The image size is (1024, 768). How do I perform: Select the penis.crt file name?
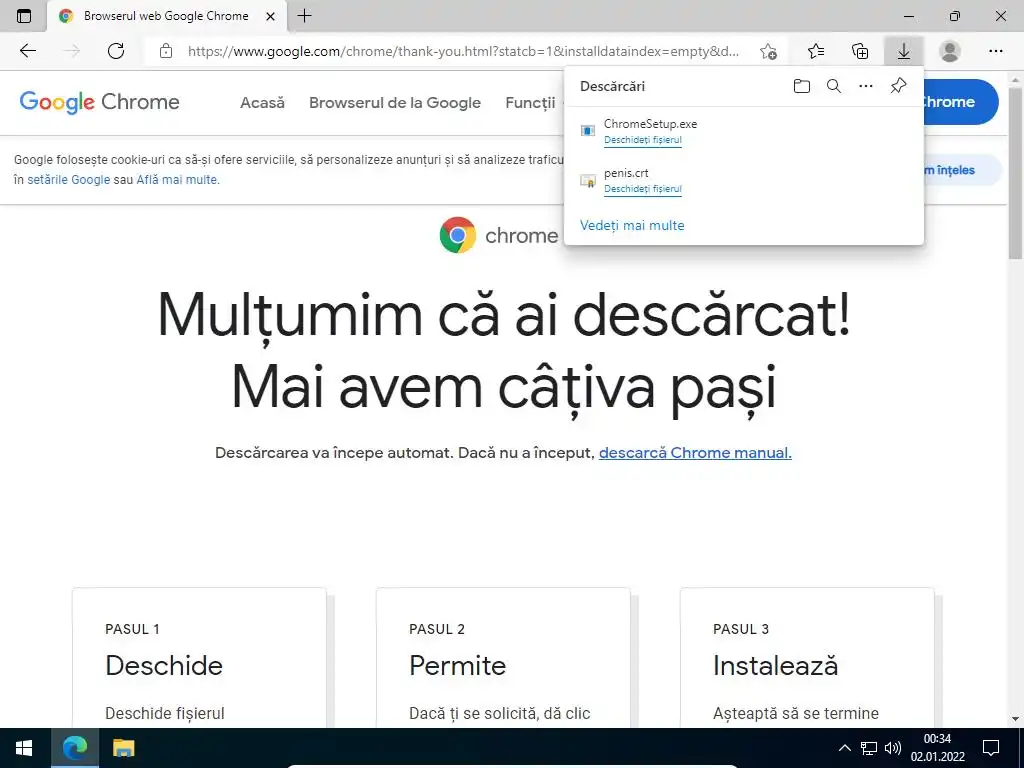point(626,173)
